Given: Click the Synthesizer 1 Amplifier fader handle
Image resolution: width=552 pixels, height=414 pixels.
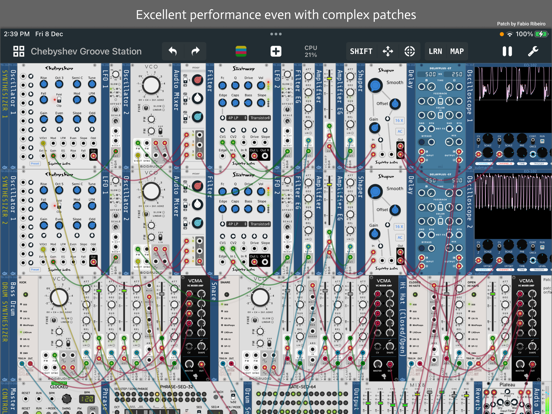Looking at the screenshot, I should click(330, 78).
